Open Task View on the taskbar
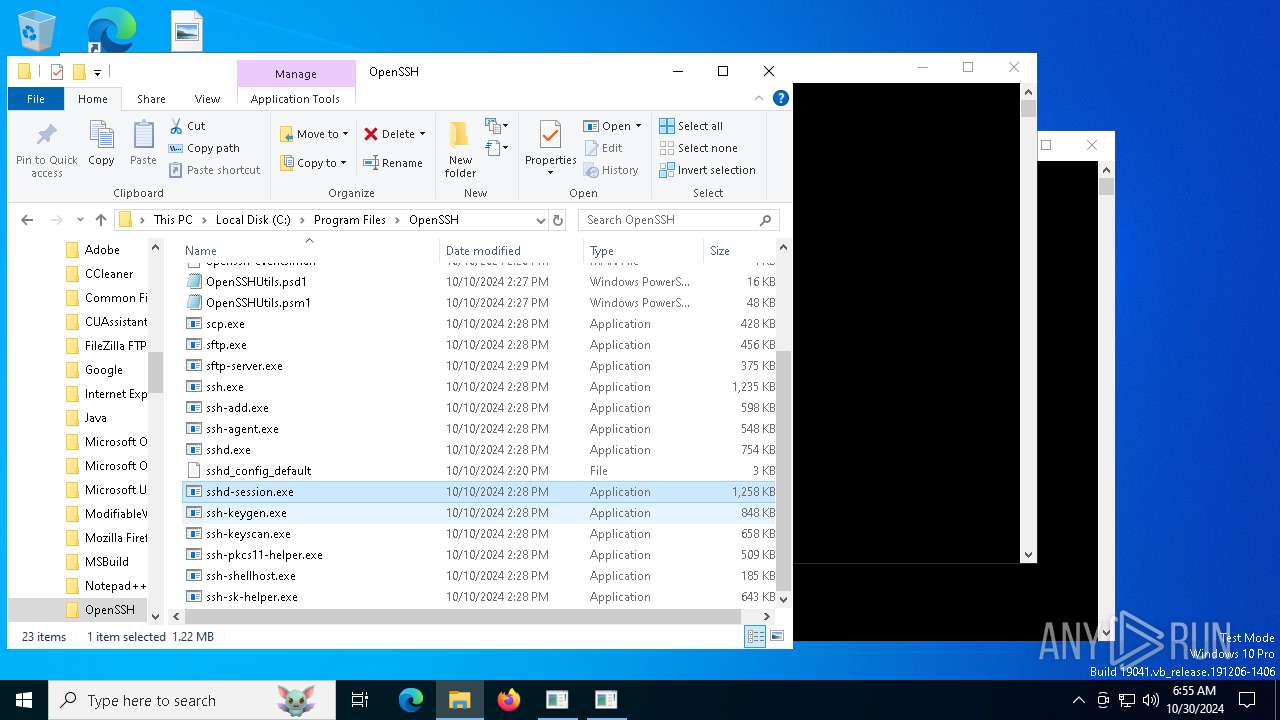1280x720 pixels. click(x=360, y=700)
